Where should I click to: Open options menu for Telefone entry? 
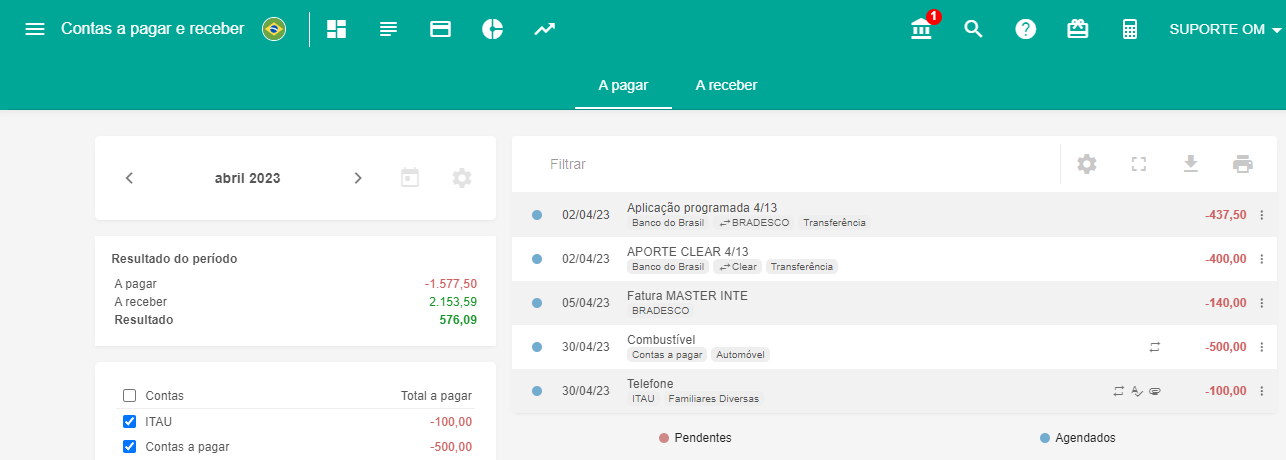click(1261, 391)
